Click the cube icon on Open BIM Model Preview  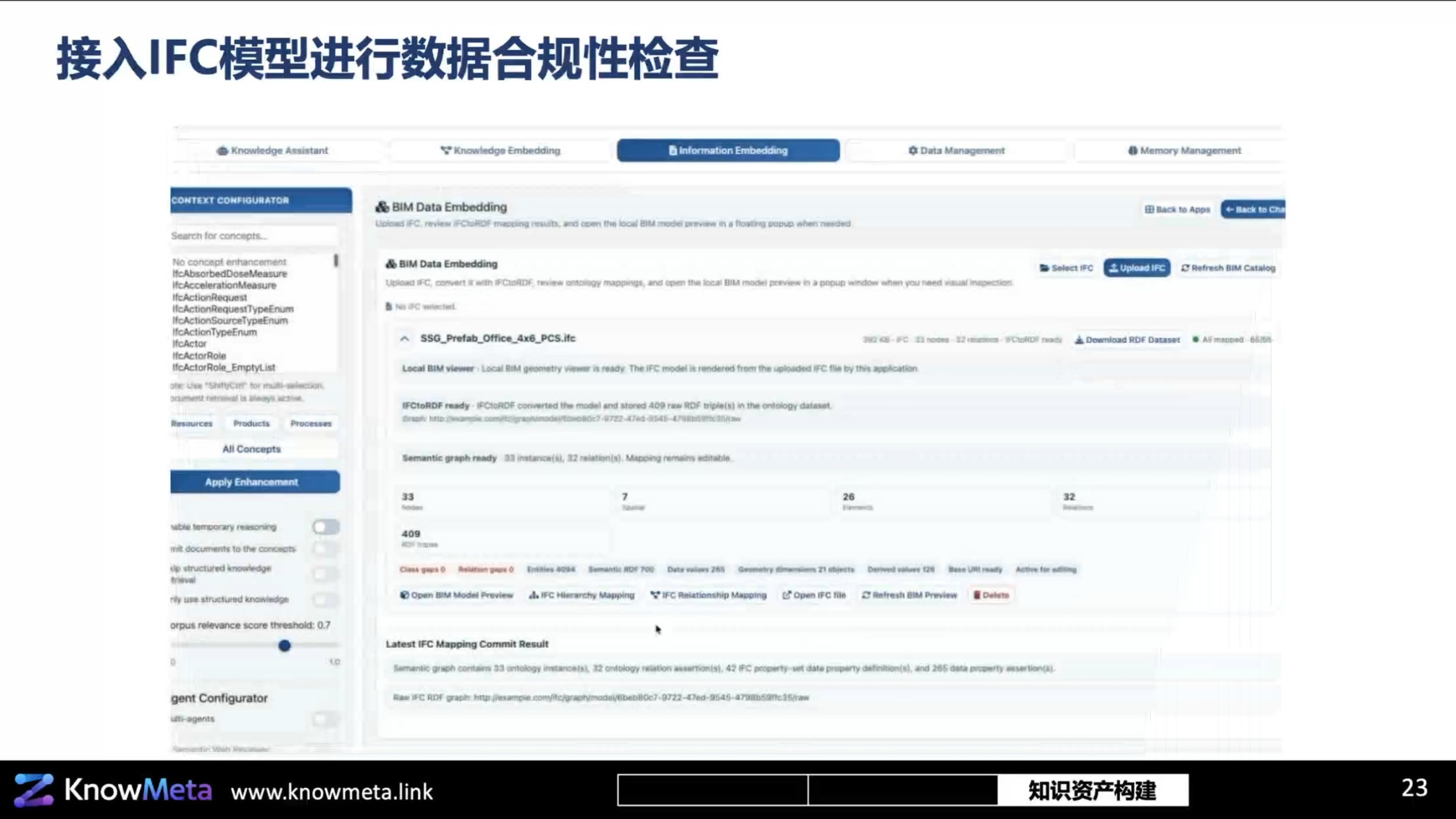tap(404, 595)
